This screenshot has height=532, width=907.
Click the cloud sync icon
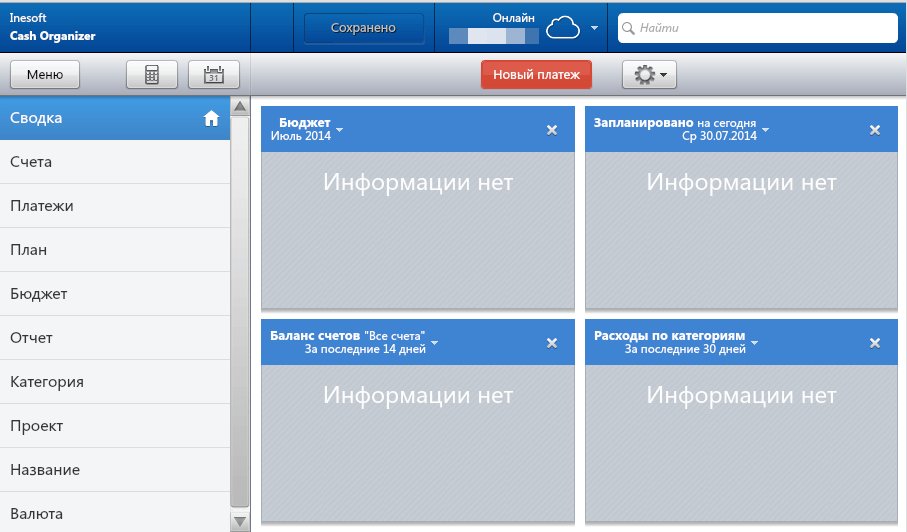[x=562, y=28]
